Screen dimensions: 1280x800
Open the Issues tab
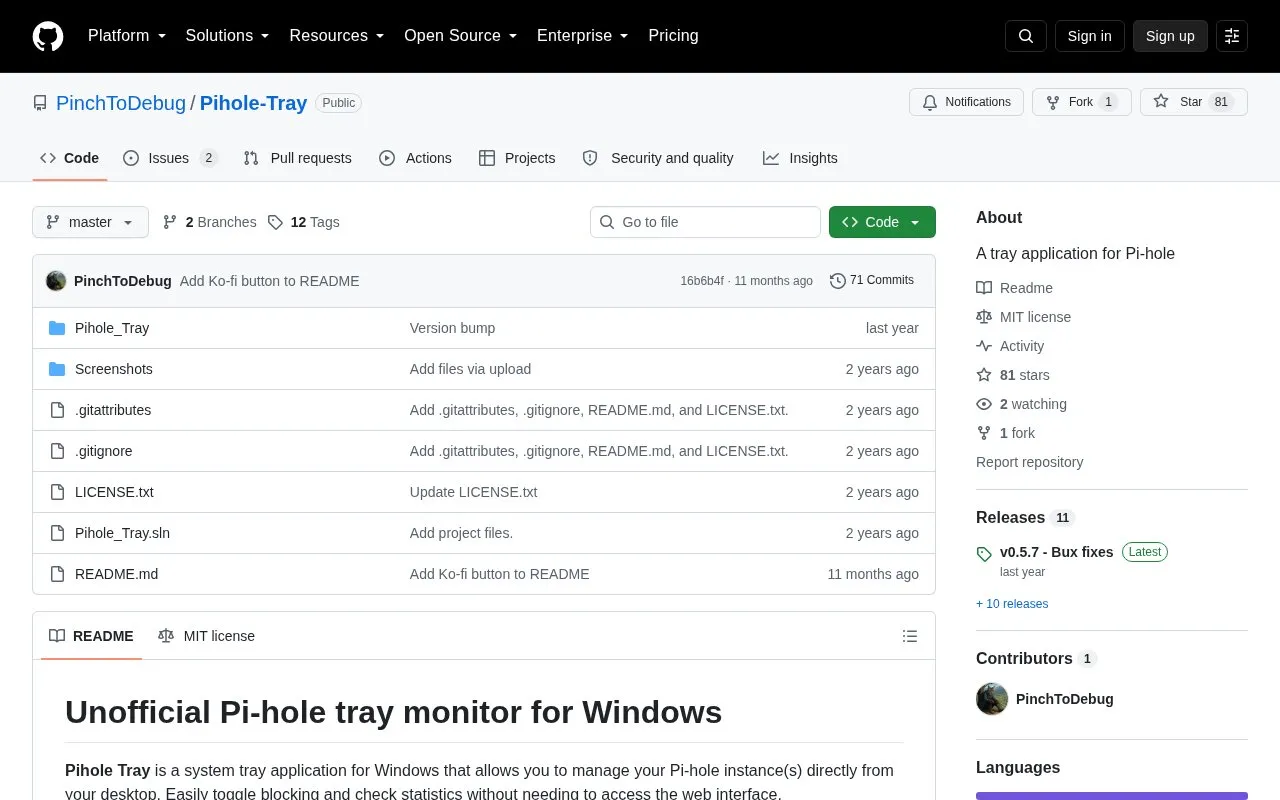[170, 158]
